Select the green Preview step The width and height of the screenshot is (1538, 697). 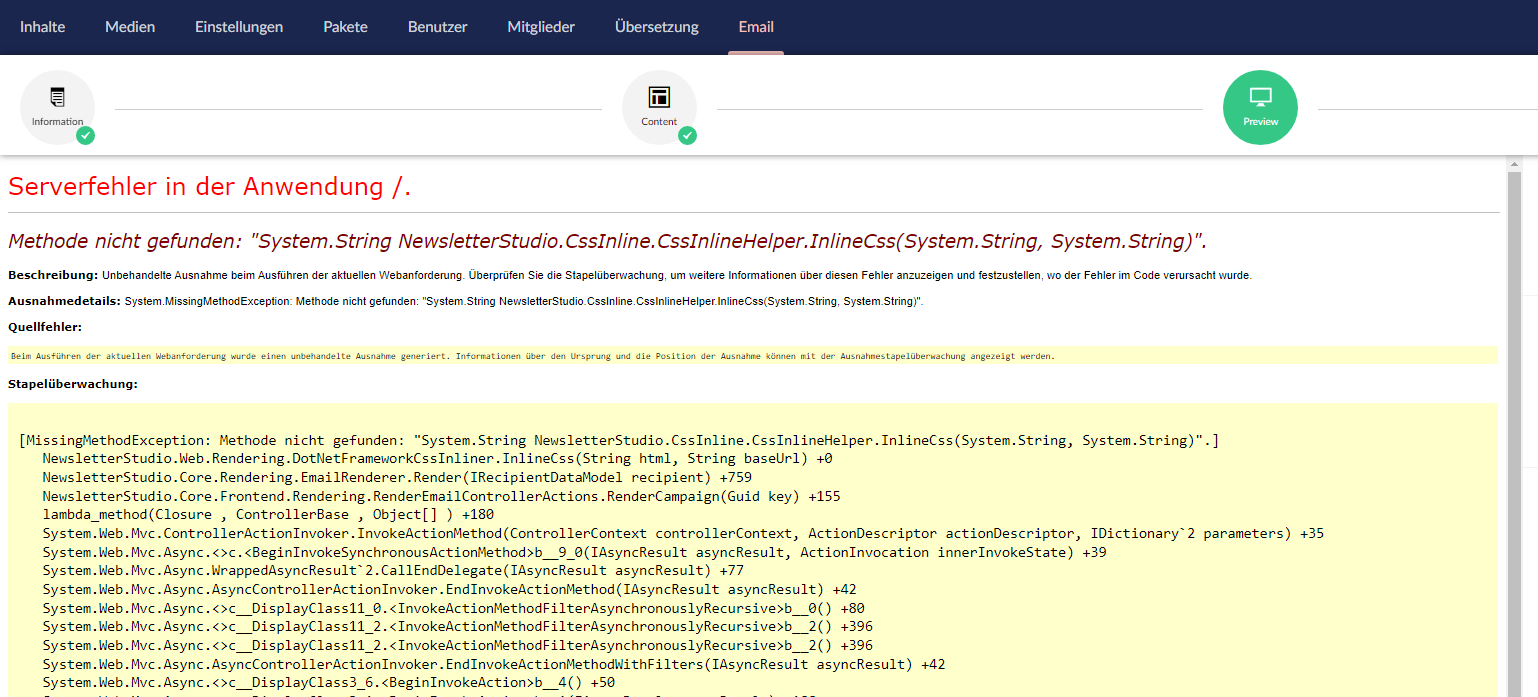click(1260, 108)
